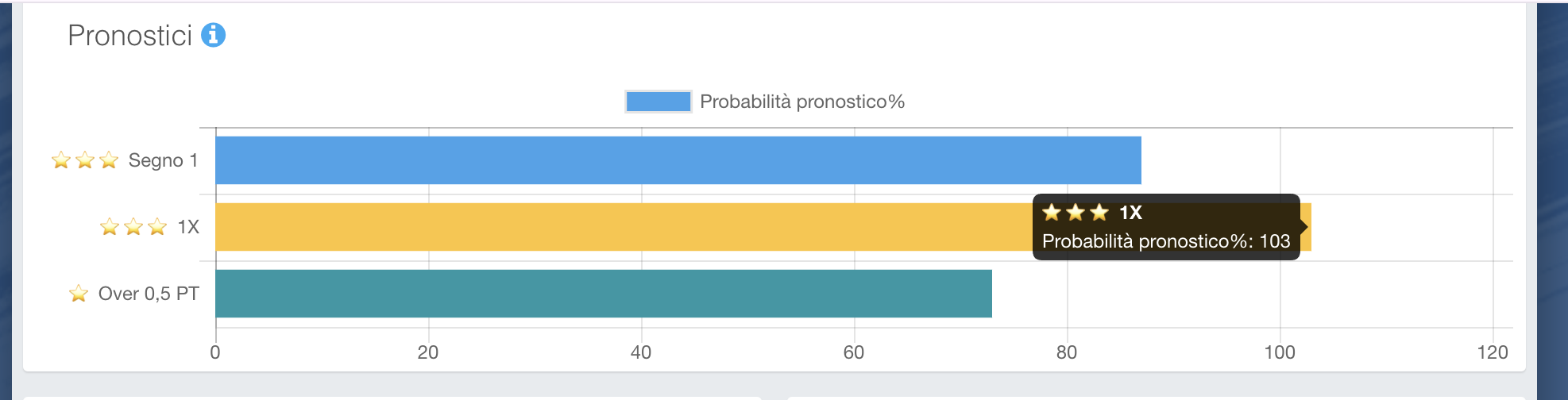The height and width of the screenshot is (400, 1568).
Task: Click the Pronostici heading
Action: click(130, 36)
